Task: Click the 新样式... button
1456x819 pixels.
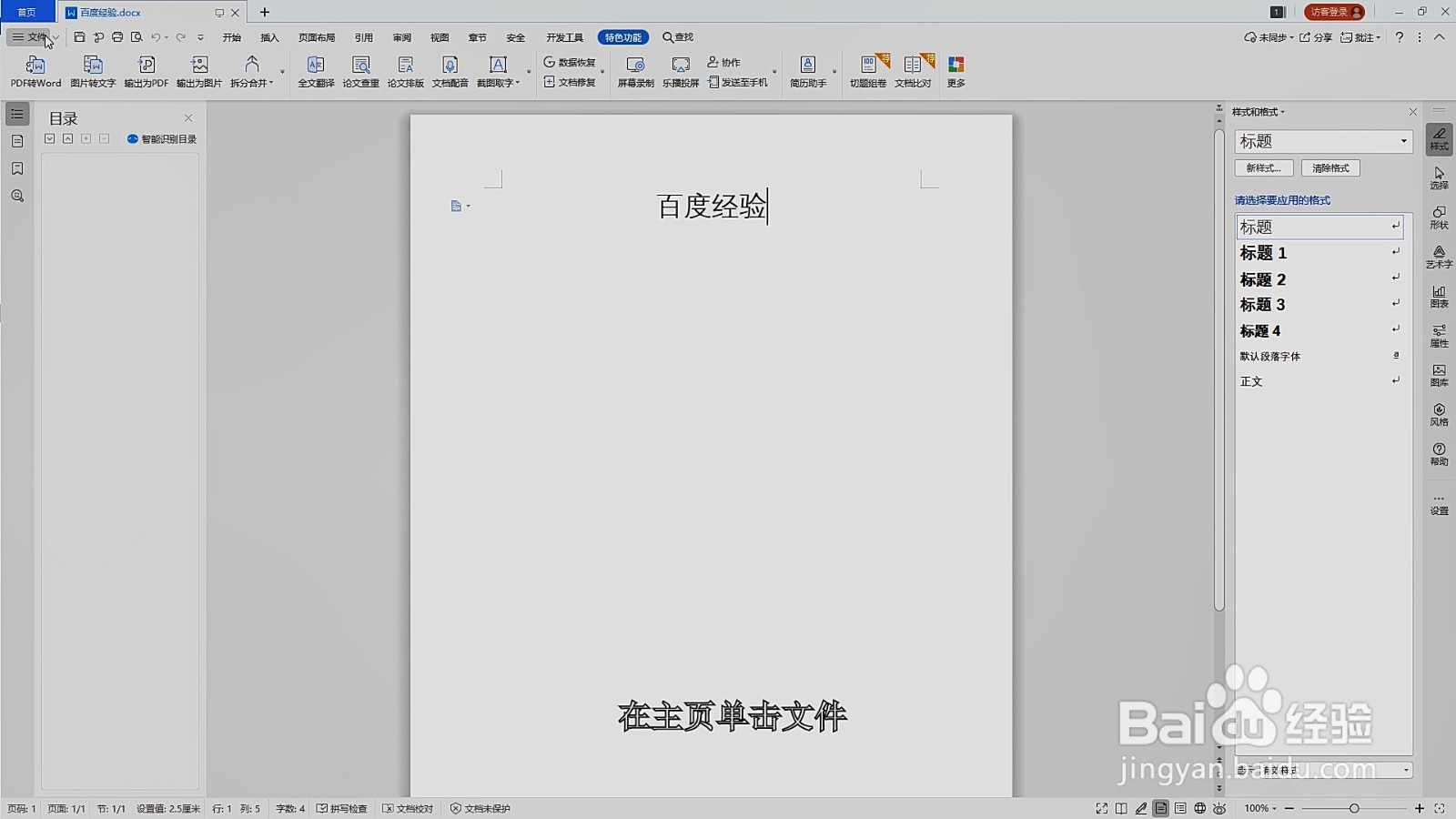Action: pyautogui.click(x=1263, y=168)
